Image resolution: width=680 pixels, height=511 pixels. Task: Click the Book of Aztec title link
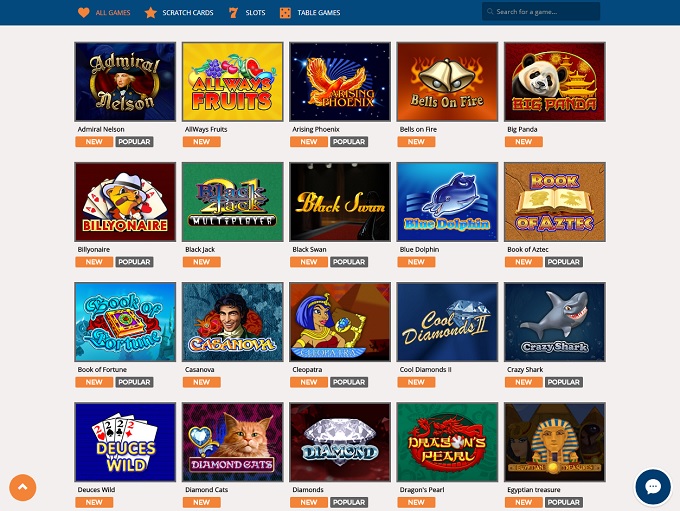[x=528, y=249]
